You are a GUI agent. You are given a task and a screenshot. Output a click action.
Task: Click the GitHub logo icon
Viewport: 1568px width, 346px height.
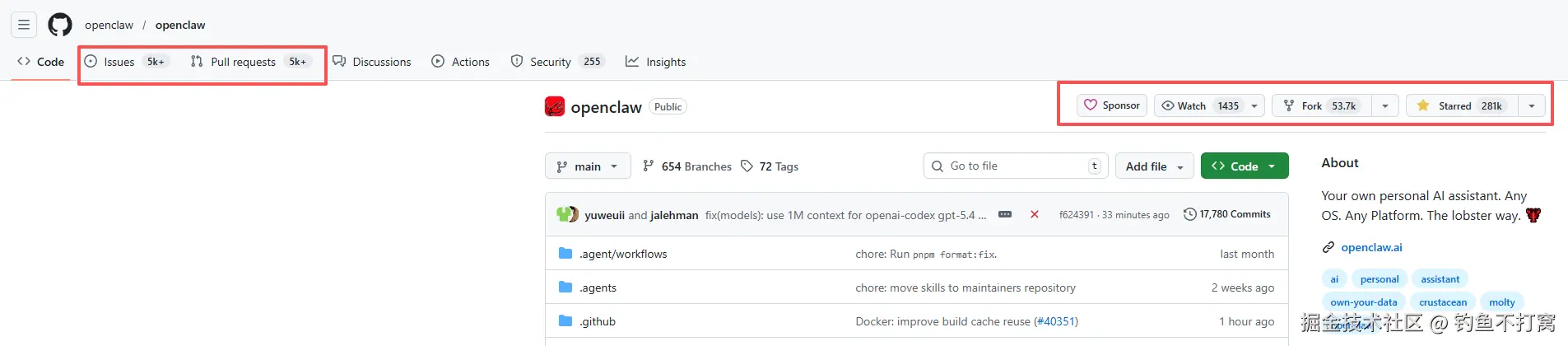point(60,25)
